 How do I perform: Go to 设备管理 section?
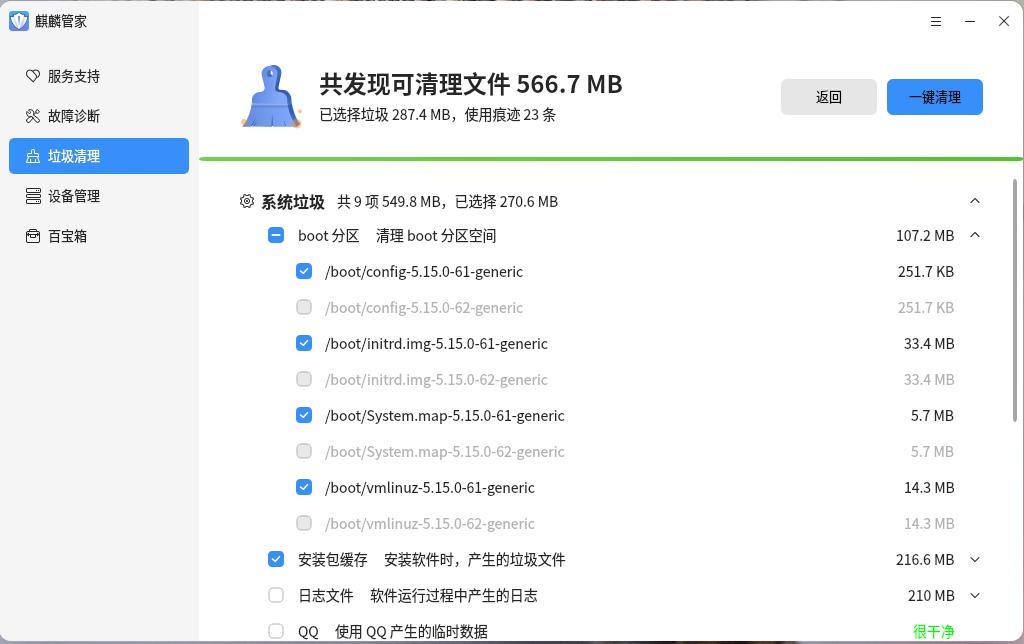99,196
